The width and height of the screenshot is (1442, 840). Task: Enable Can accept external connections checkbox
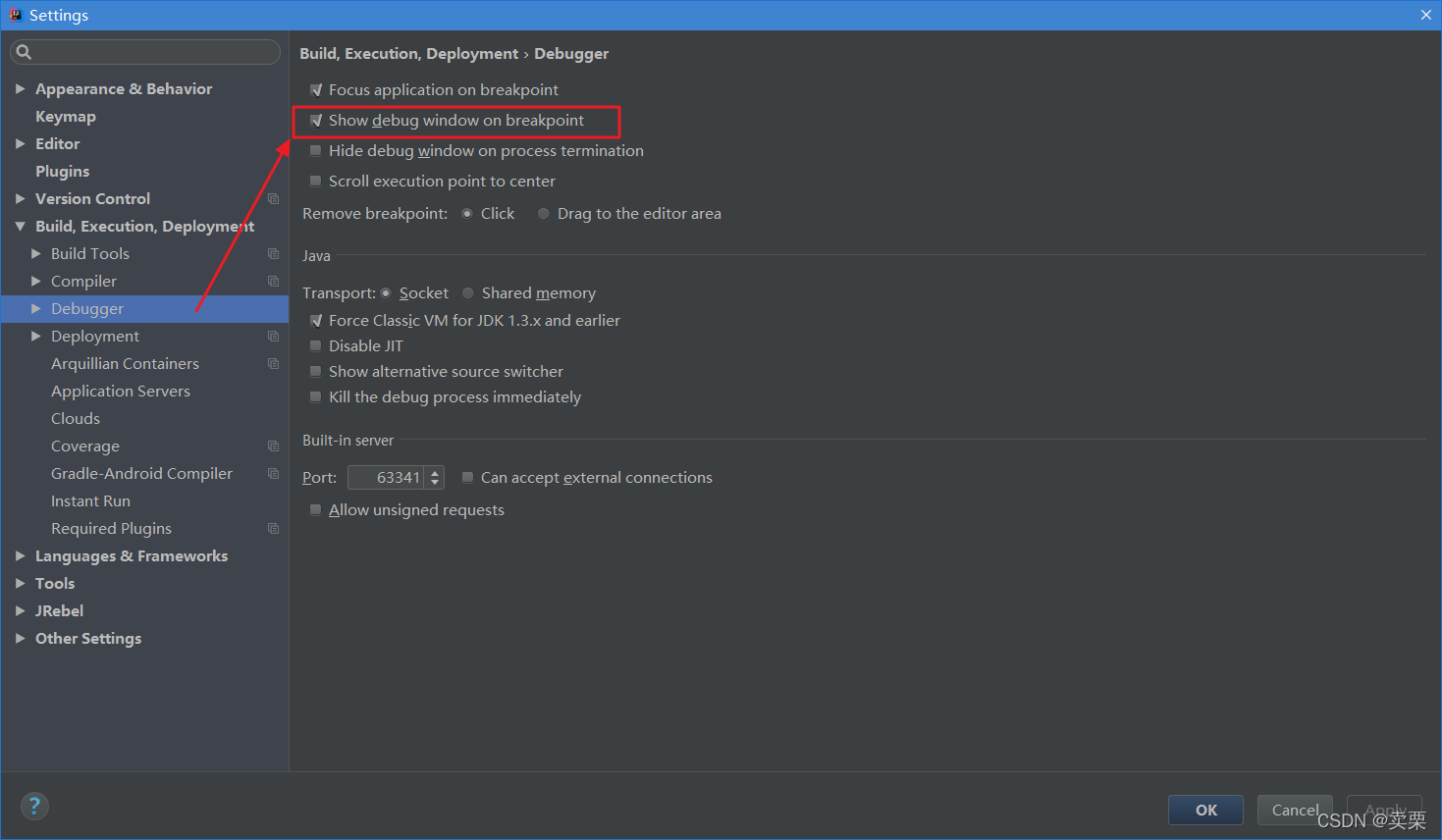(468, 478)
